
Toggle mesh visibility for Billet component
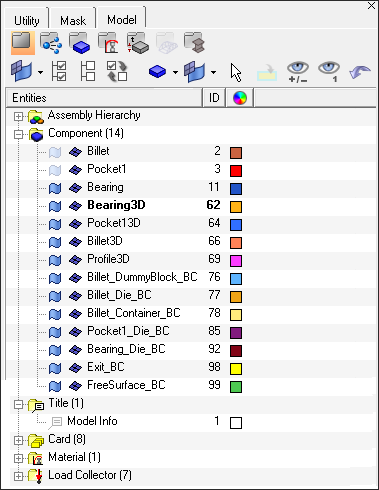pos(75,152)
